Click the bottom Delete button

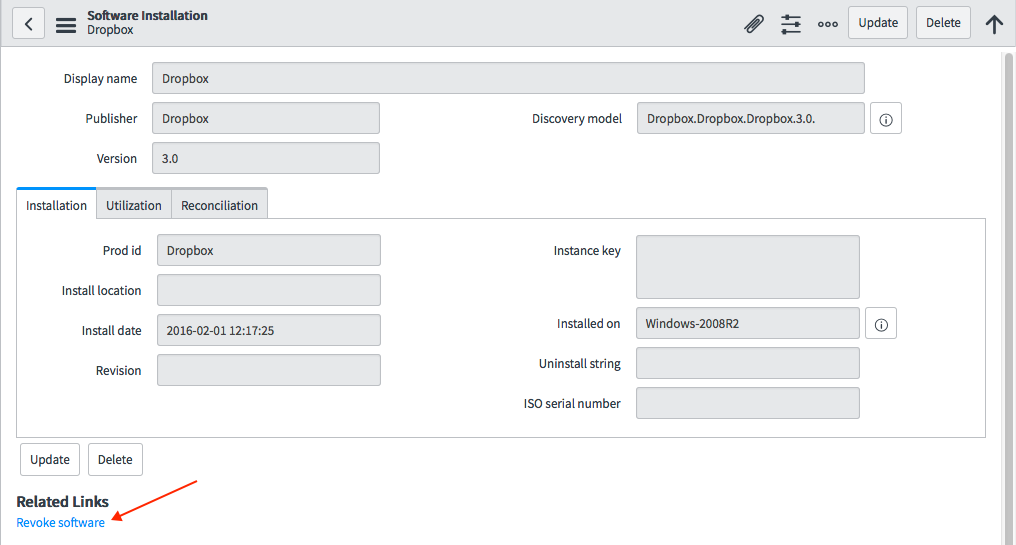tap(115, 459)
